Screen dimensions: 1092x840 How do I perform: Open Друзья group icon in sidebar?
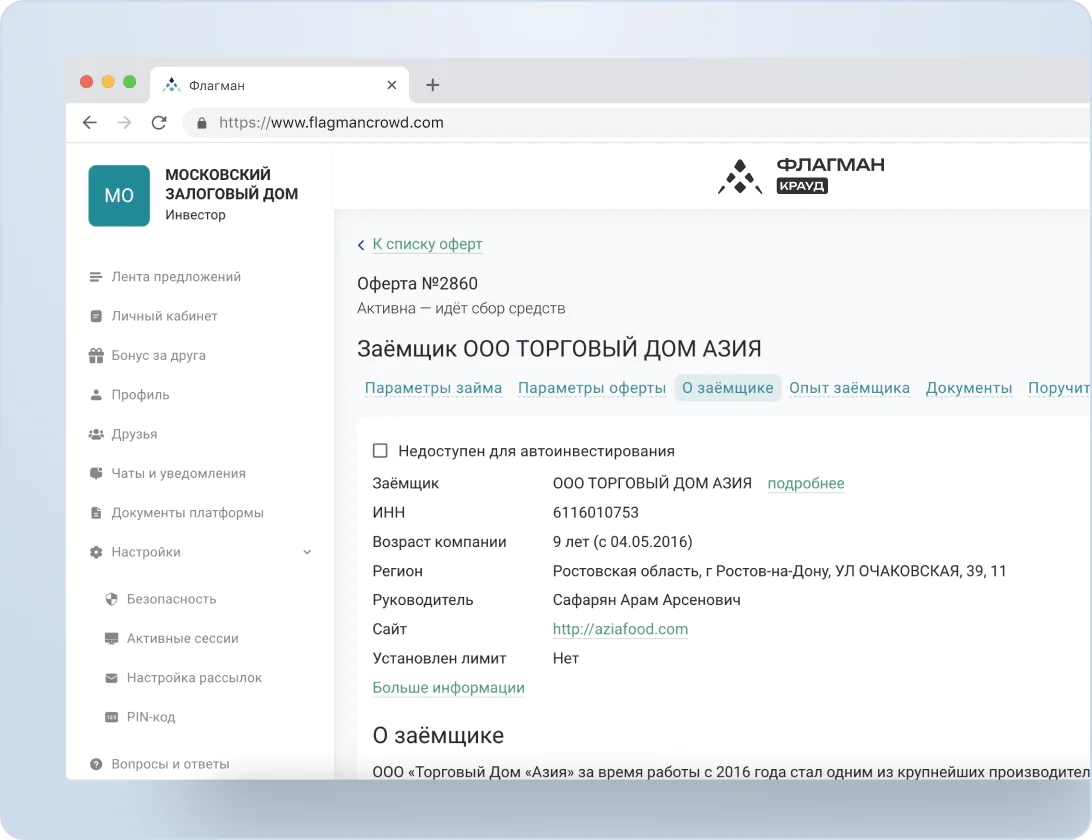point(96,434)
